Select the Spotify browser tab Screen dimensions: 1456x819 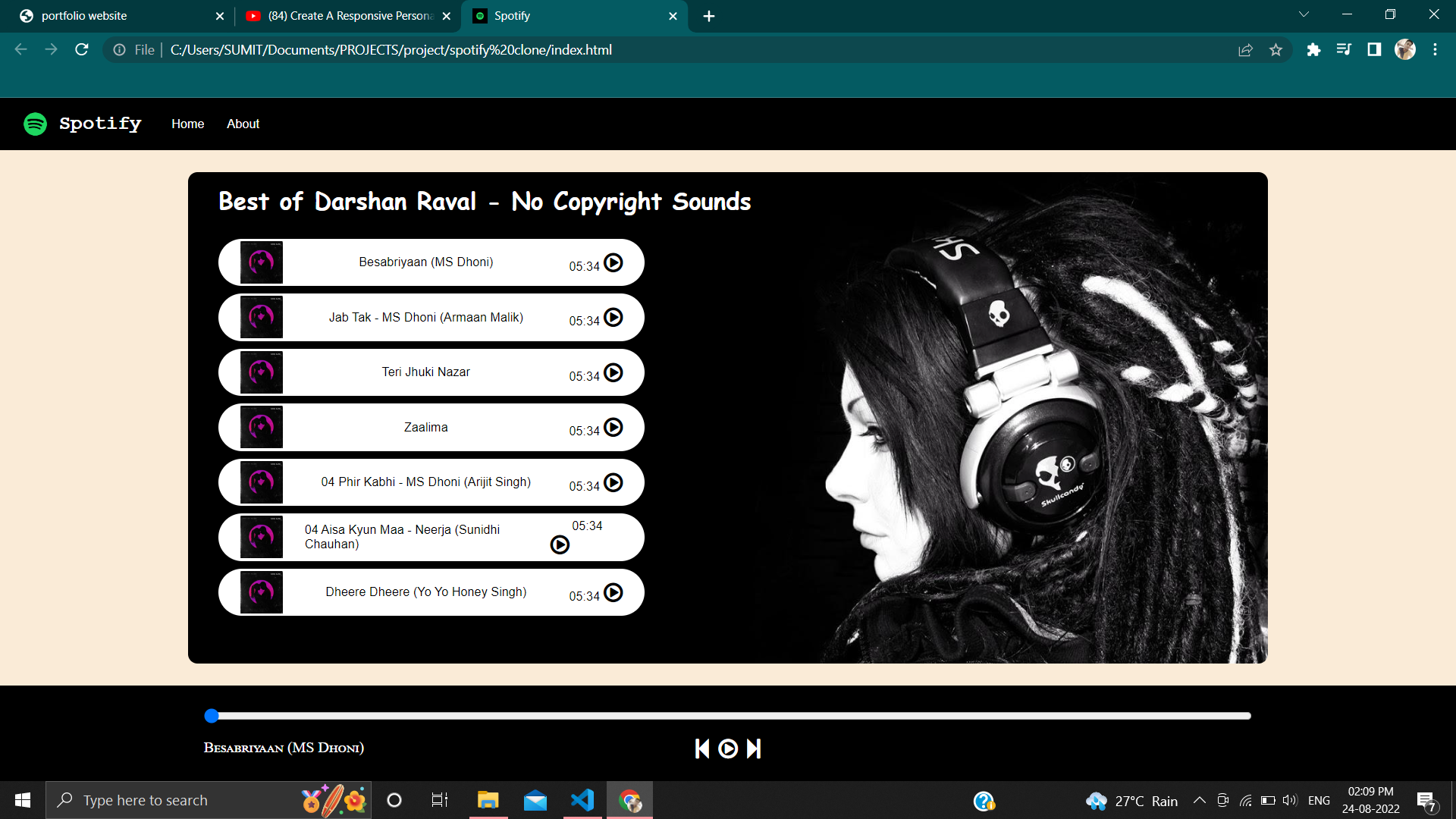coord(573,16)
